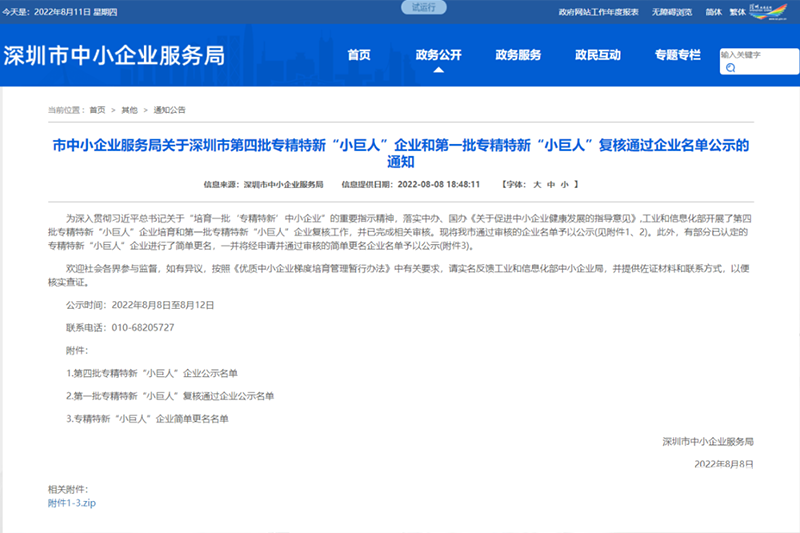Download the 附件1-3.zip attachment
Screen dimensions: 800x533
(x=72, y=503)
